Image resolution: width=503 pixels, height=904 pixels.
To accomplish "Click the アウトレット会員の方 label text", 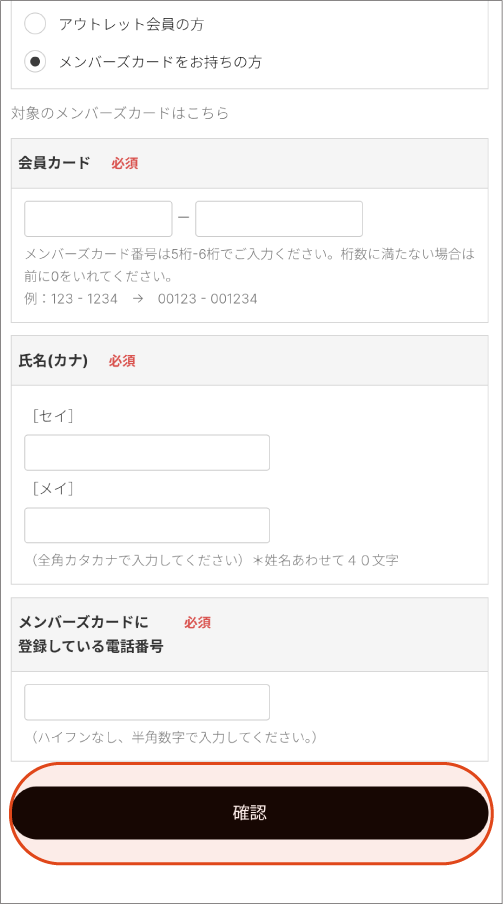I will pos(132,25).
